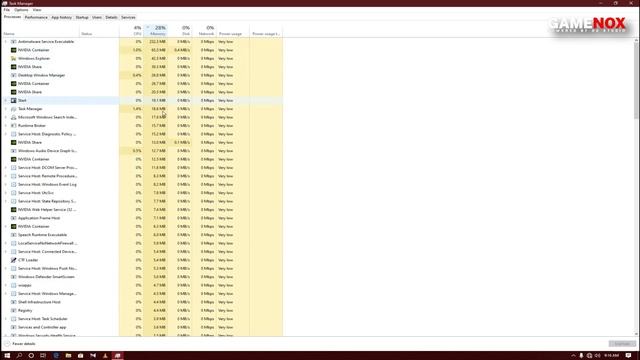The height and width of the screenshot is (360, 640).
Task: Select the Service Host: UtcSvc row
Action: 142,193
